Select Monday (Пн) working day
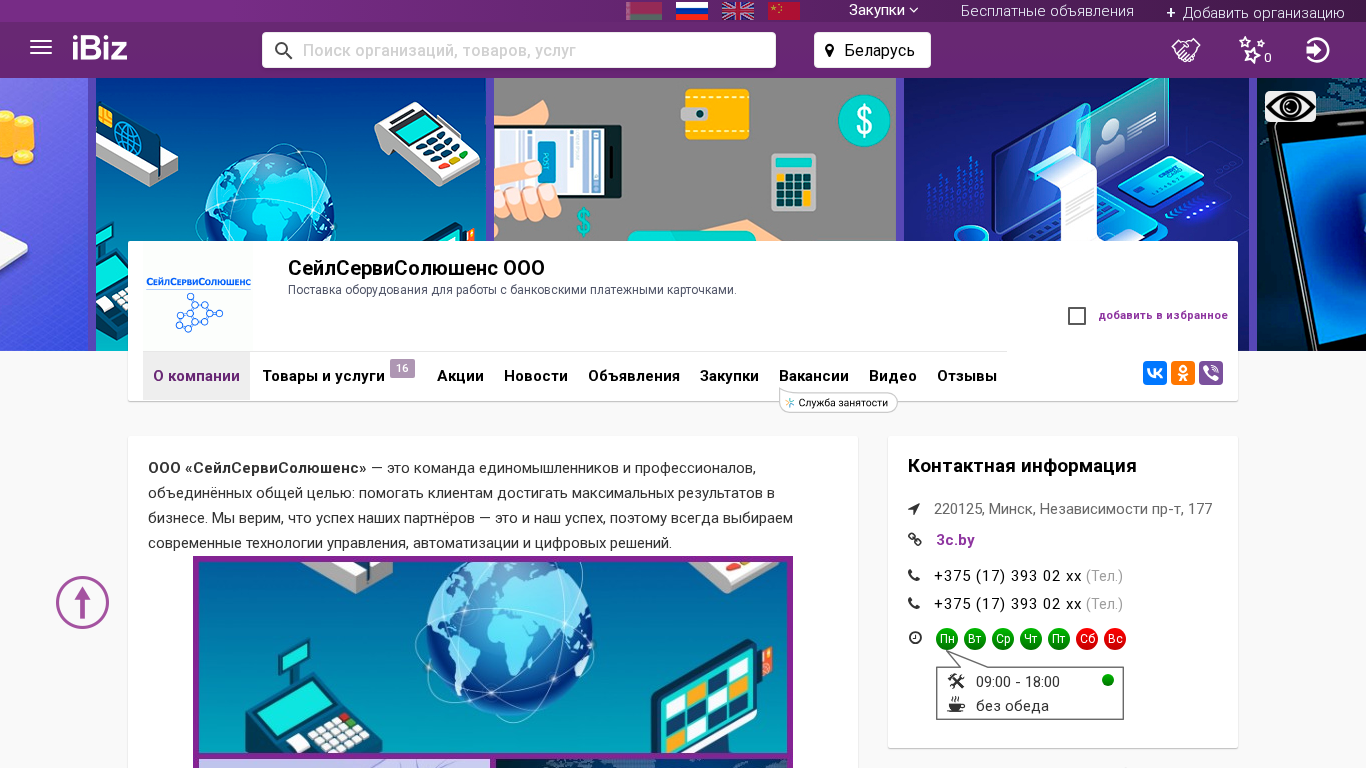The width and height of the screenshot is (1366, 768). coord(947,639)
